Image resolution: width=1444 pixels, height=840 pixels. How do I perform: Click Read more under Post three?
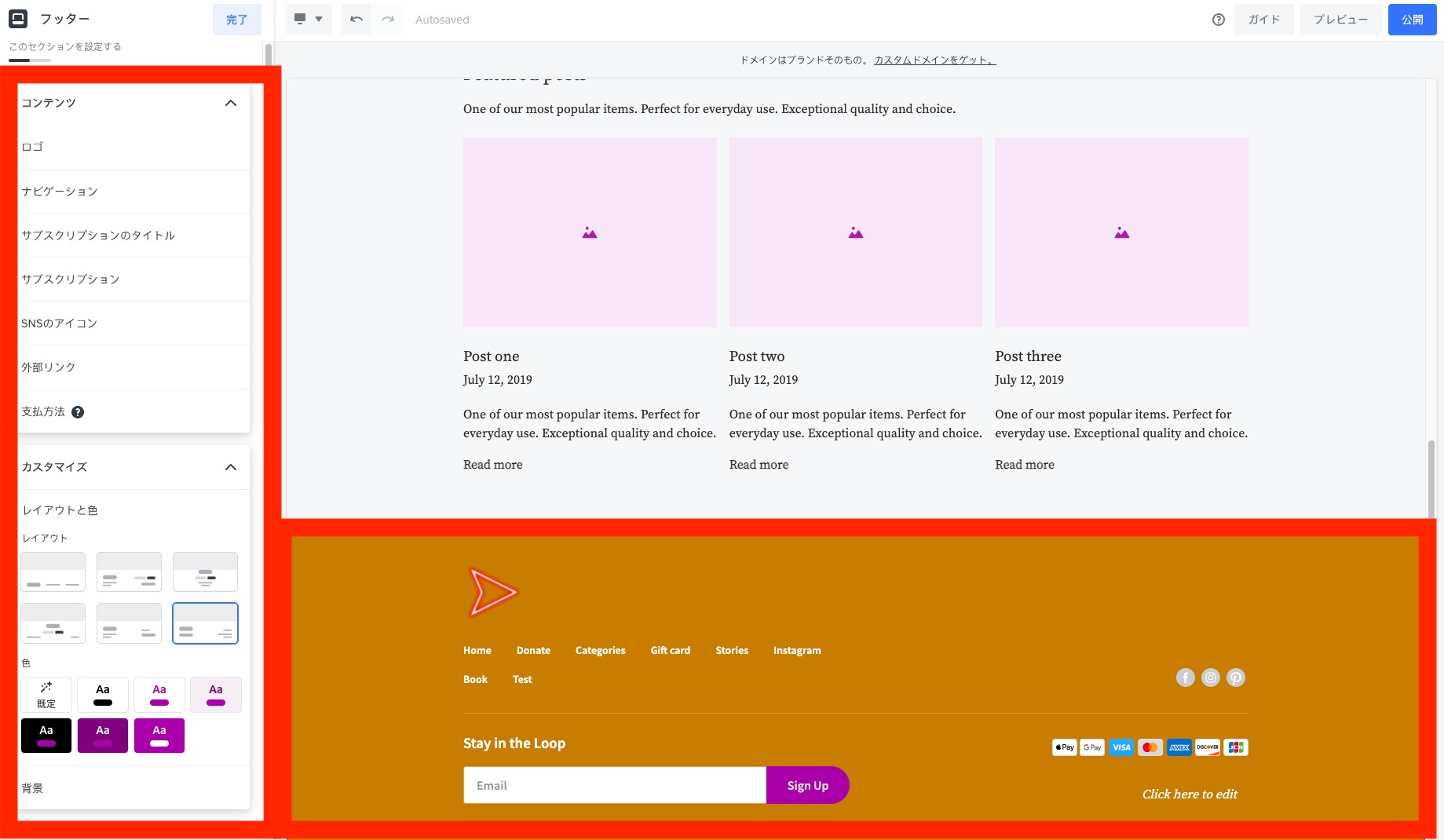(x=1025, y=465)
